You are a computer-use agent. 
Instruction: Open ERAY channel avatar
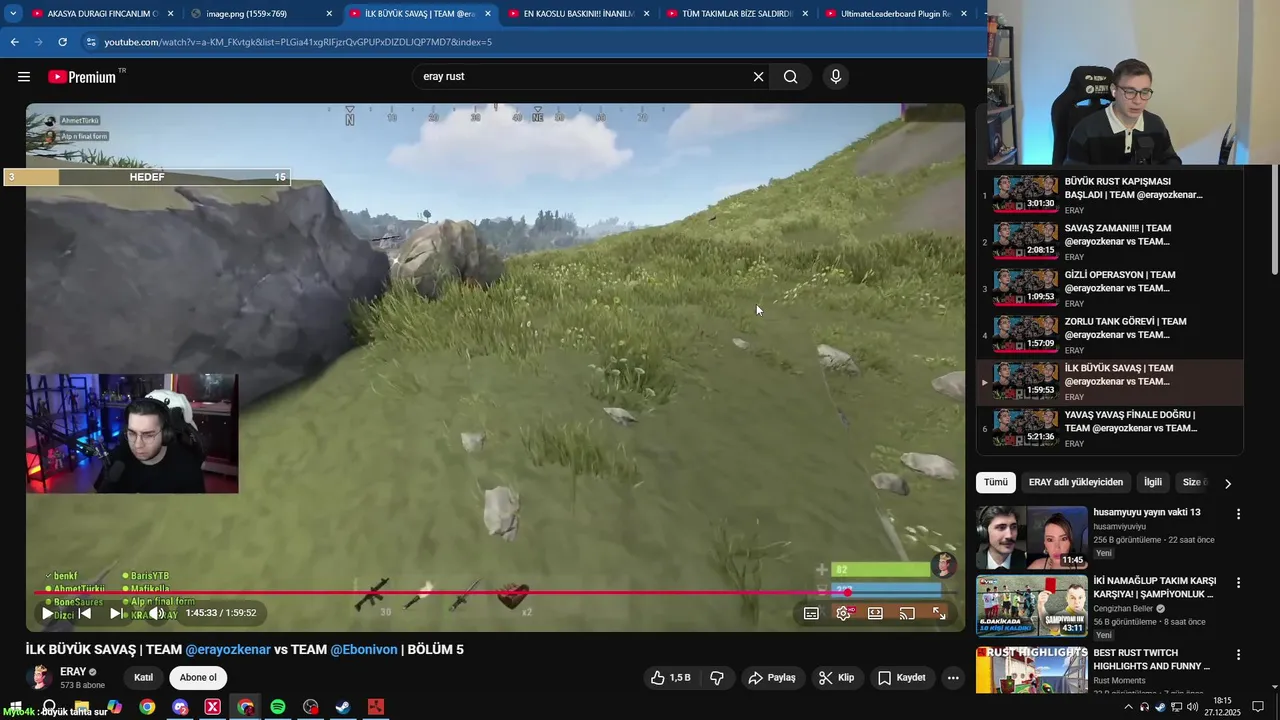click(39, 678)
